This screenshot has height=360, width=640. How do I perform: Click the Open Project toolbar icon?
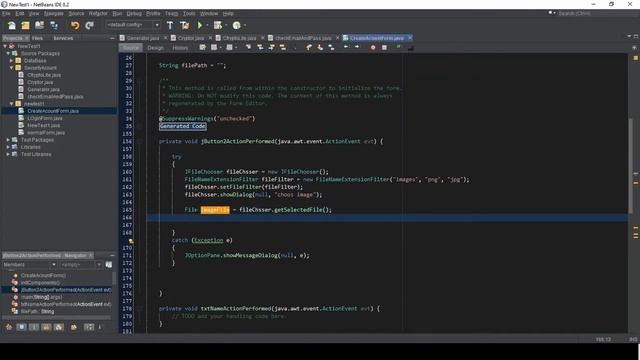[x=39, y=25]
